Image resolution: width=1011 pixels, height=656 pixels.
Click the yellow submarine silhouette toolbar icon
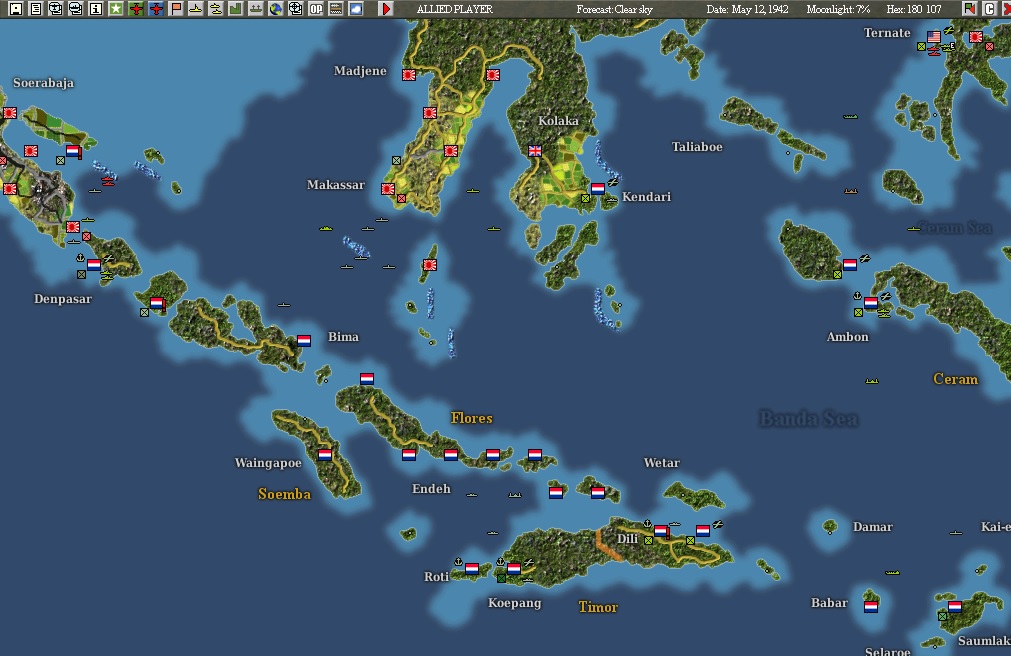pos(195,8)
